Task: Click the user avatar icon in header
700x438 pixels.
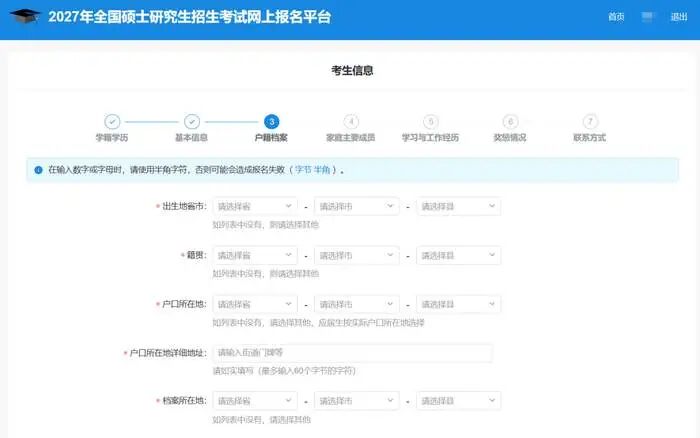Action: click(x=647, y=17)
